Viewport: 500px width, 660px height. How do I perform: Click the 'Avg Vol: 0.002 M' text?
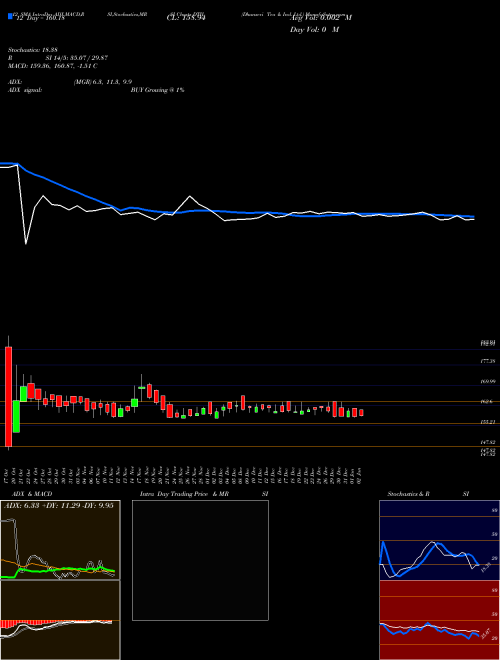(x=321, y=18)
